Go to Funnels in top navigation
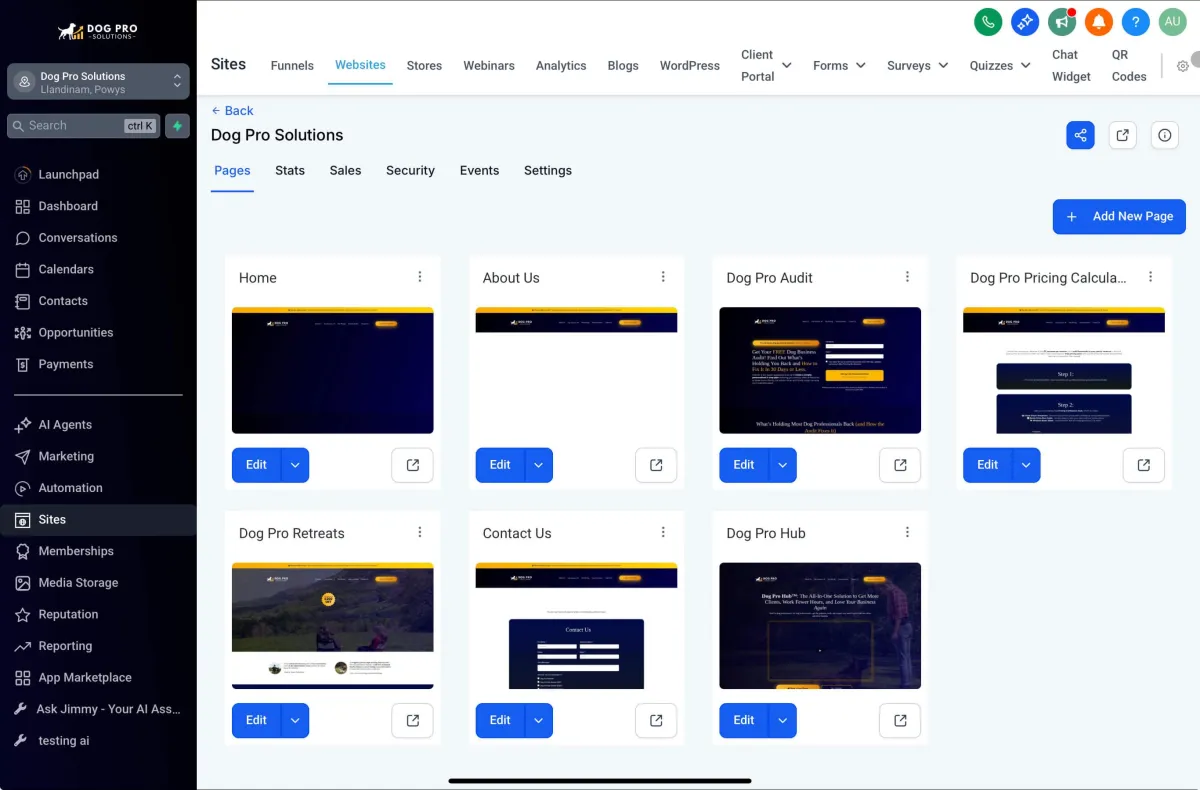1200x790 pixels. click(x=292, y=65)
